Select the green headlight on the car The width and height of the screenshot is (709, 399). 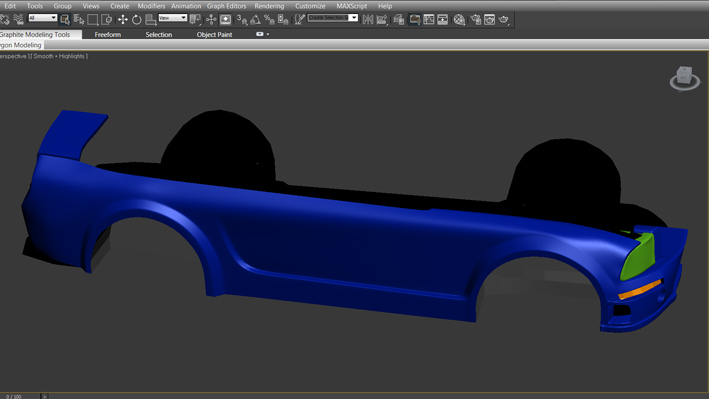coord(638,257)
